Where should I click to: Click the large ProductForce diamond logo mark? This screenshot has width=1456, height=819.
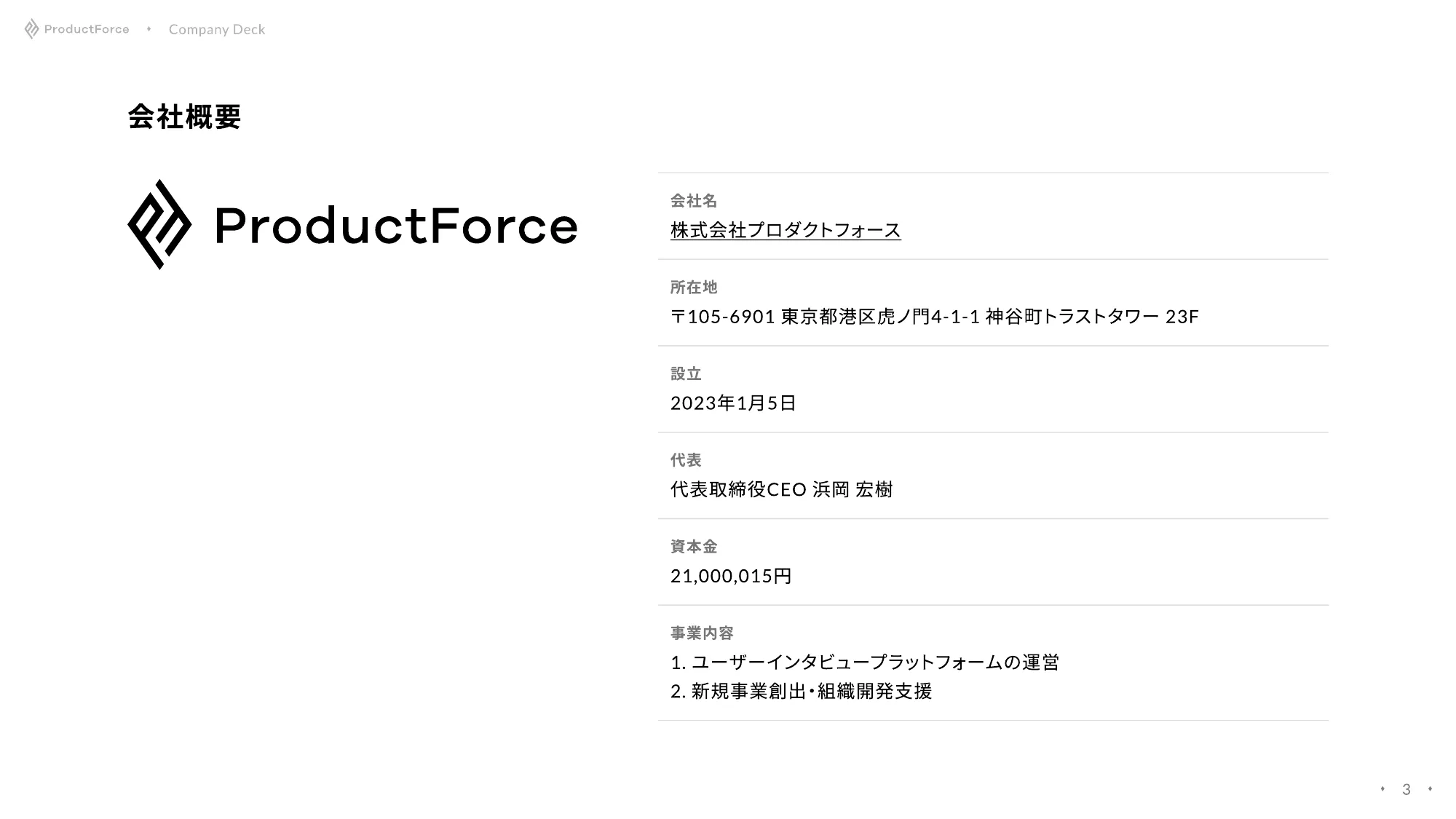coord(159,224)
